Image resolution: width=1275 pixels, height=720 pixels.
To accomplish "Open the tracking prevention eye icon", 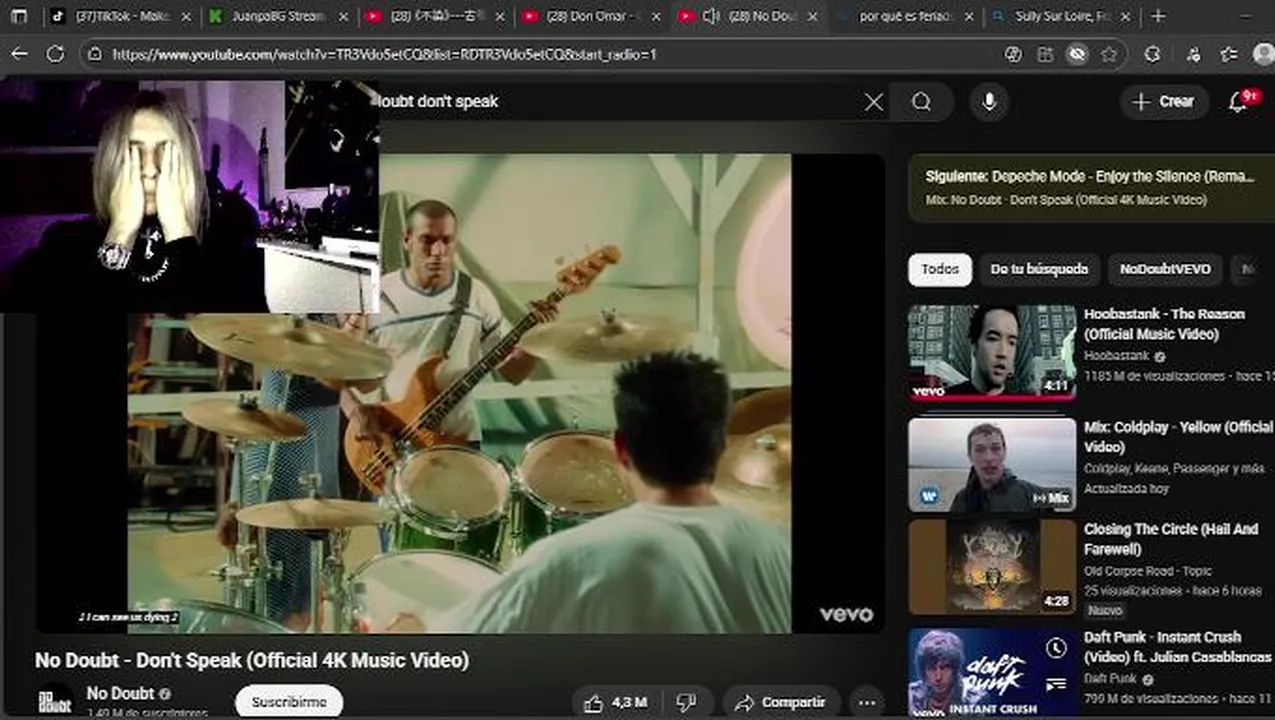I will click(1076, 54).
